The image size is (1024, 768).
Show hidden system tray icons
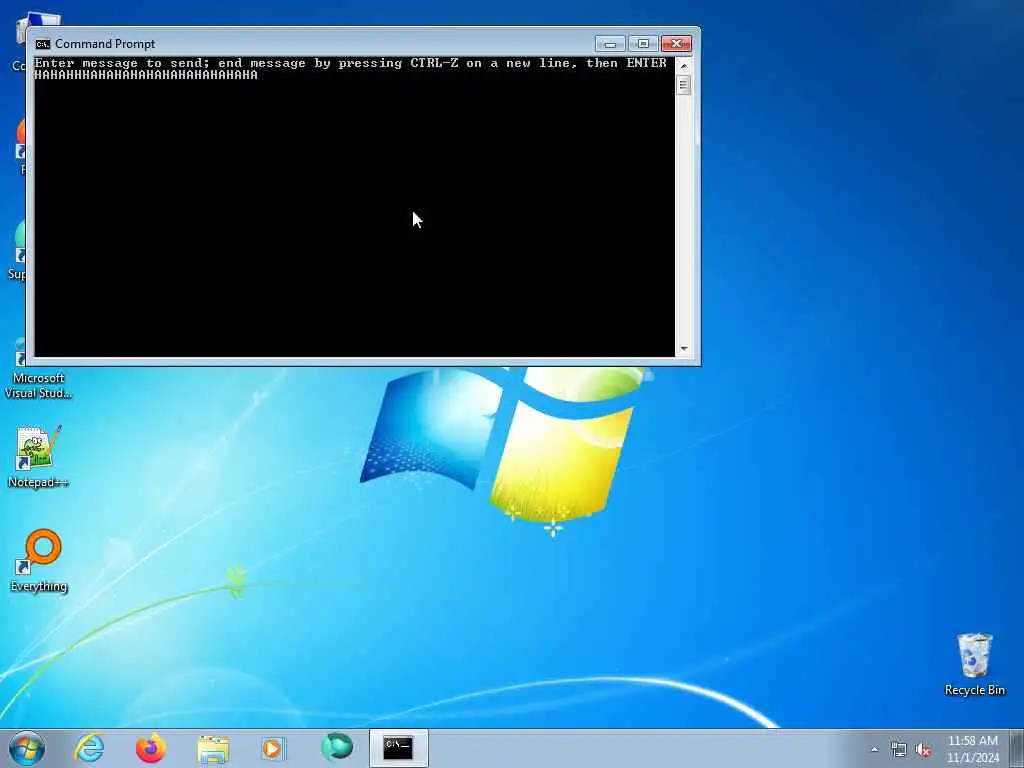pyautogui.click(x=874, y=749)
